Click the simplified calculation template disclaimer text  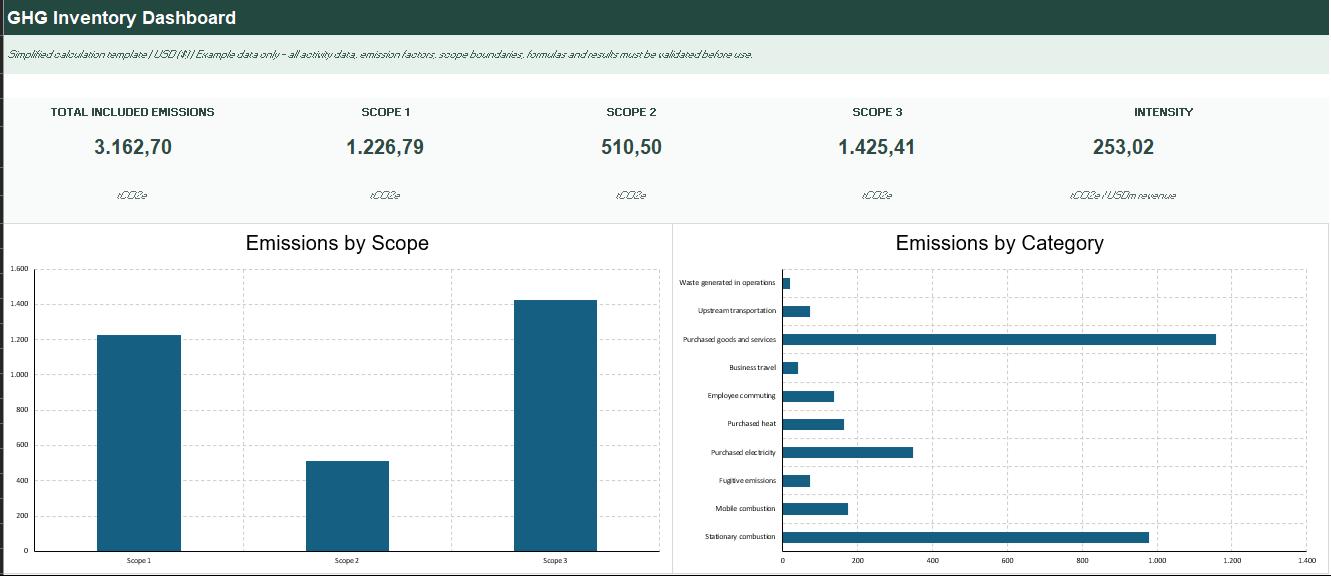pyautogui.click(x=380, y=54)
